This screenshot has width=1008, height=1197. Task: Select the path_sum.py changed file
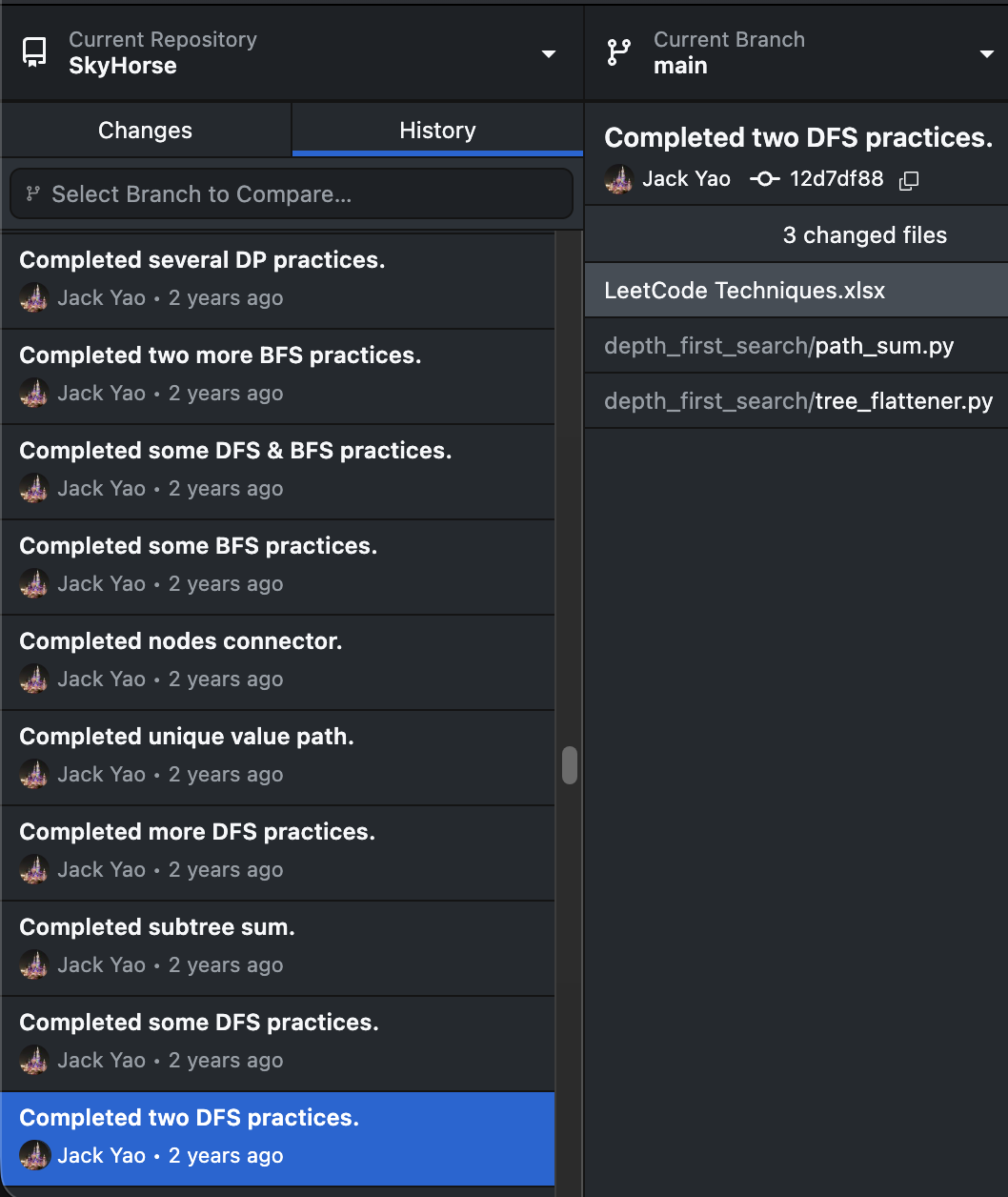[x=796, y=346]
